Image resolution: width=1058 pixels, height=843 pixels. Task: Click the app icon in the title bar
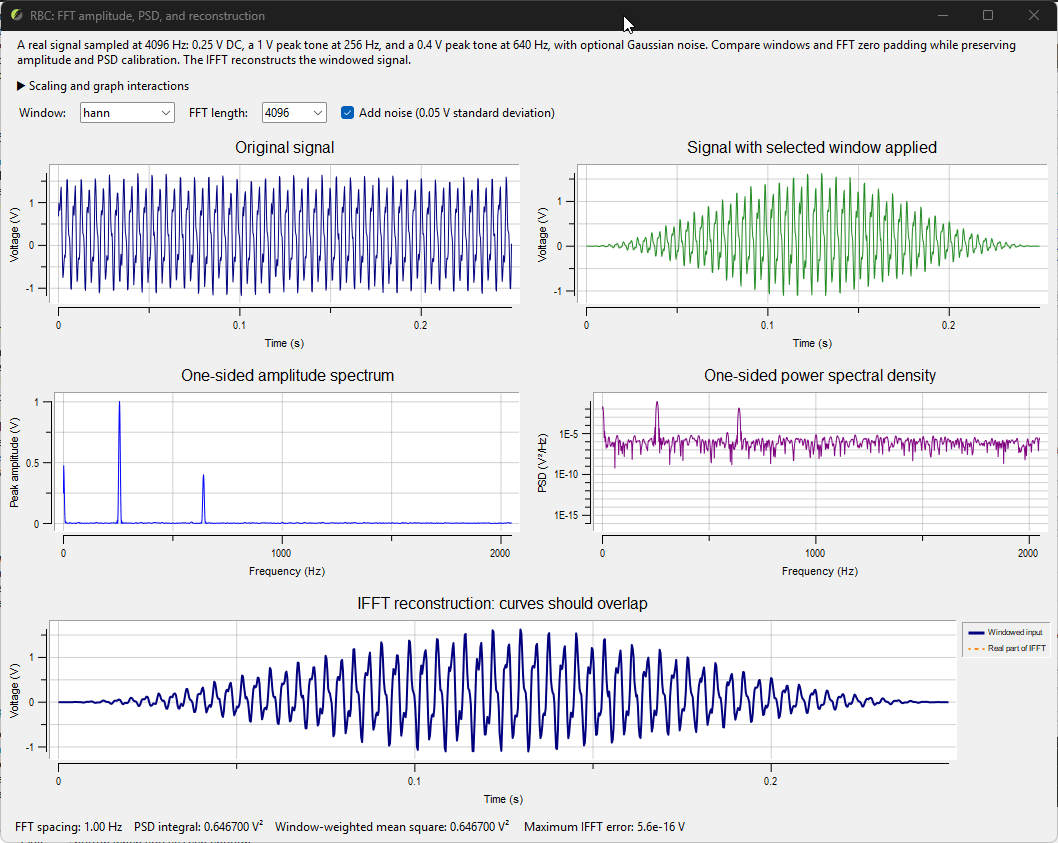(17, 15)
